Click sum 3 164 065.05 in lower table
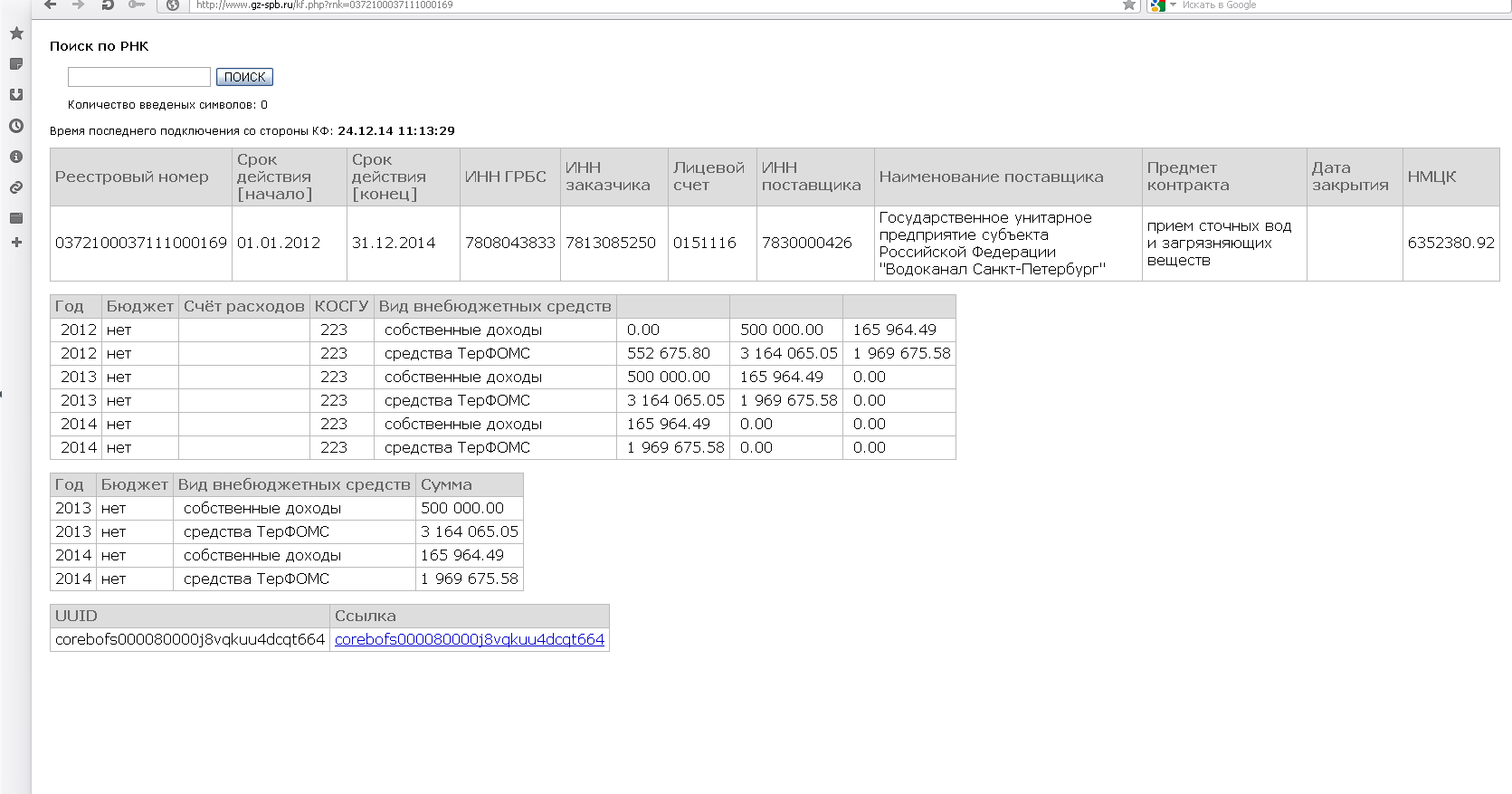The width and height of the screenshot is (1512, 794). click(x=470, y=531)
